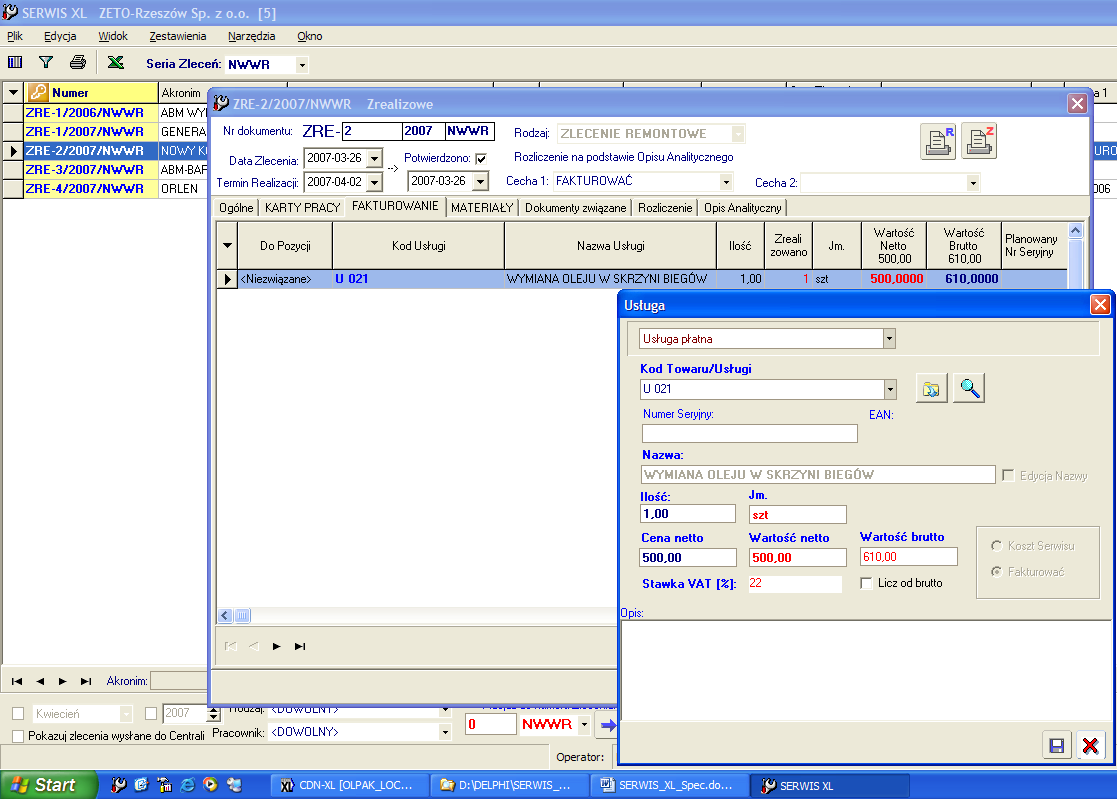The width and height of the screenshot is (1117, 799).
Task: Expand the Cecha 2 dropdown
Action: [973, 183]
